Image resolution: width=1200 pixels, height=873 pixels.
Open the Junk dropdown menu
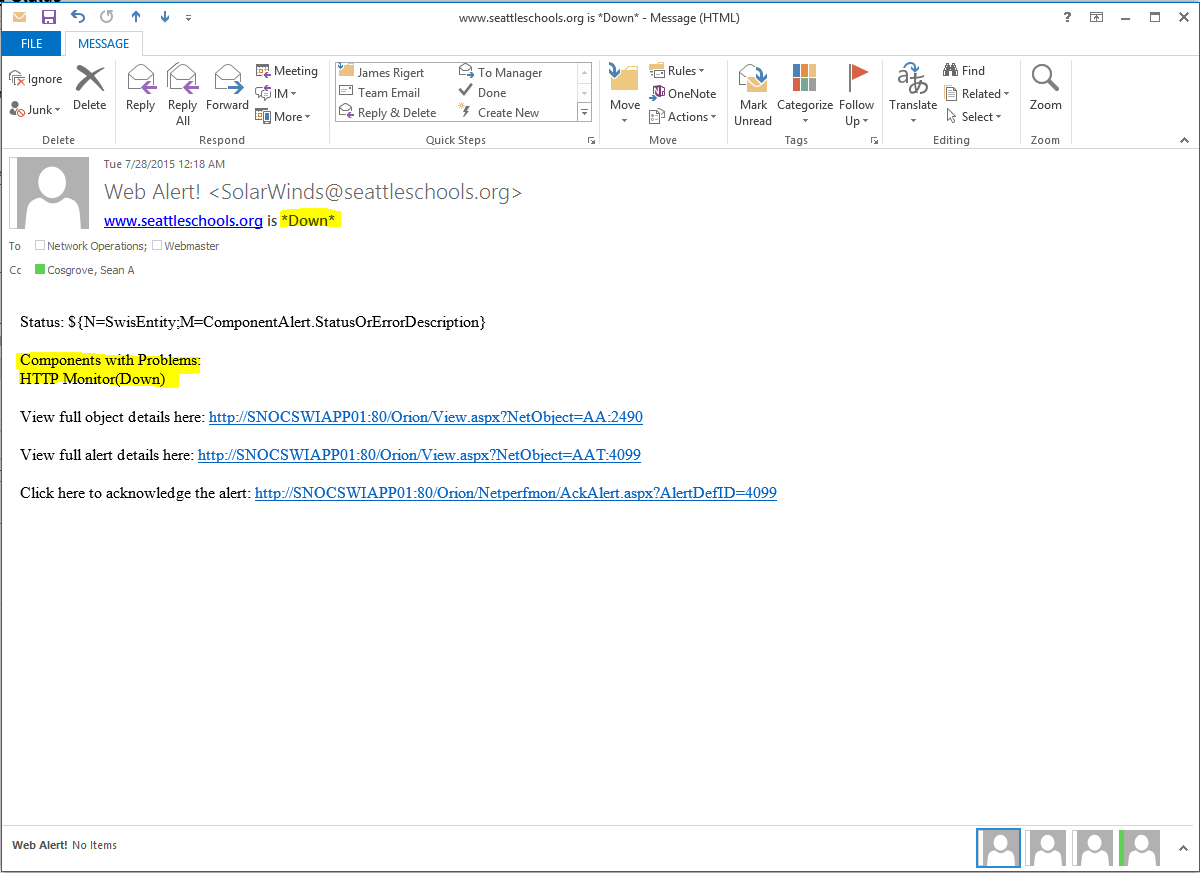click(x=36, y=109)
